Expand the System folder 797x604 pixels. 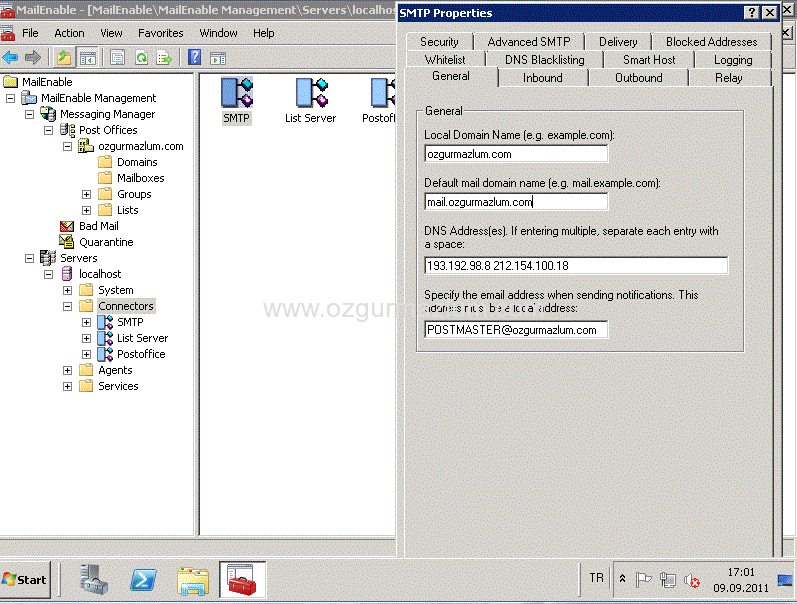(x=67, y=290)
